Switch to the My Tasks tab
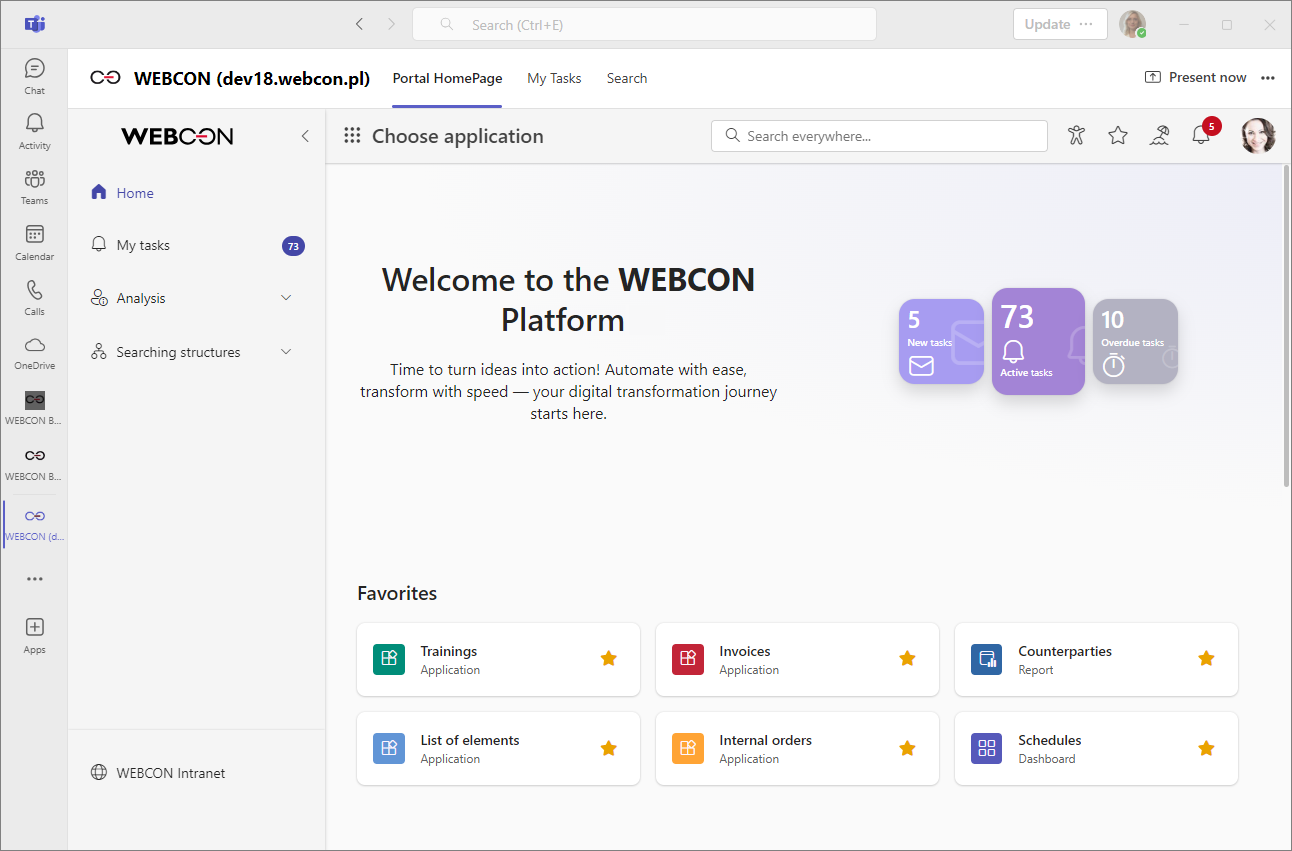This screenshot has height=851, width=1292. [x=554, y=78]
